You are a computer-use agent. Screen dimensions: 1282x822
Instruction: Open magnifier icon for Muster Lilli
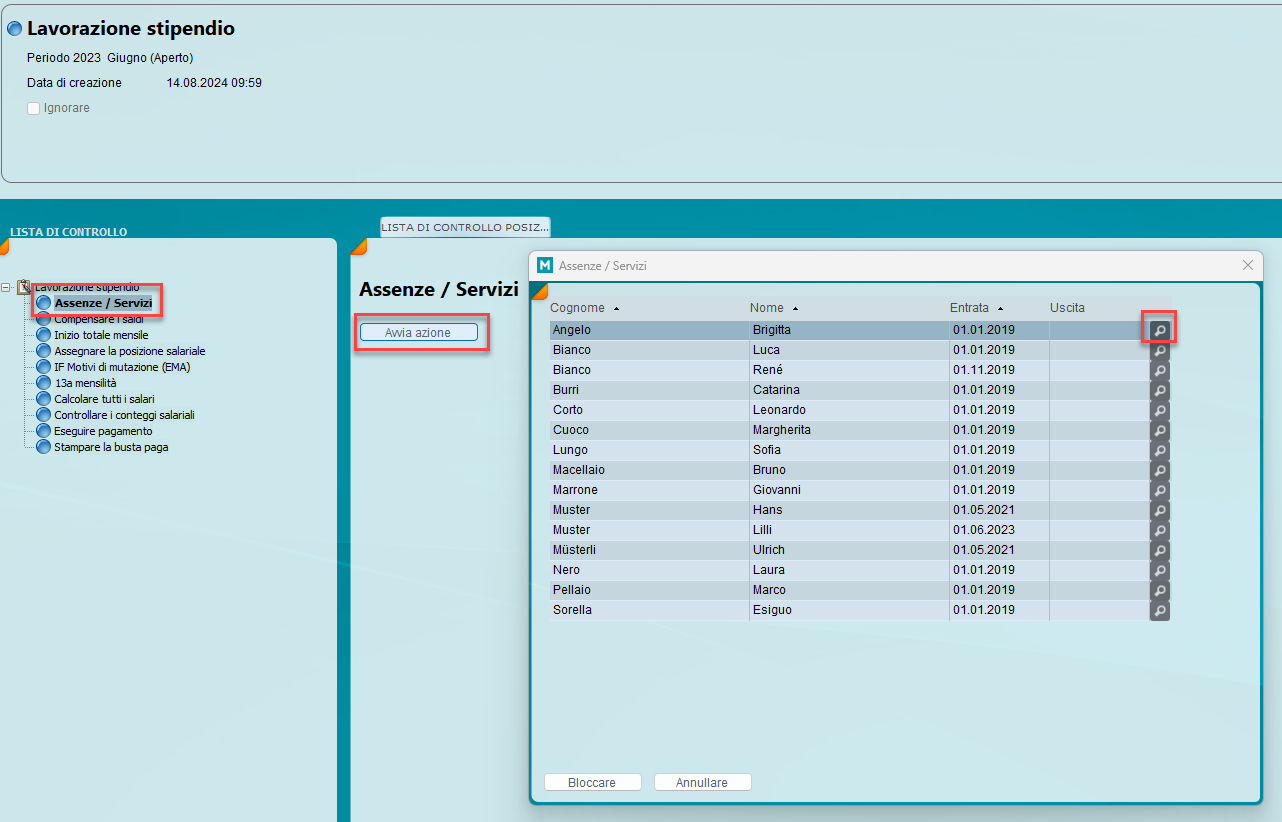[1159, 530]
